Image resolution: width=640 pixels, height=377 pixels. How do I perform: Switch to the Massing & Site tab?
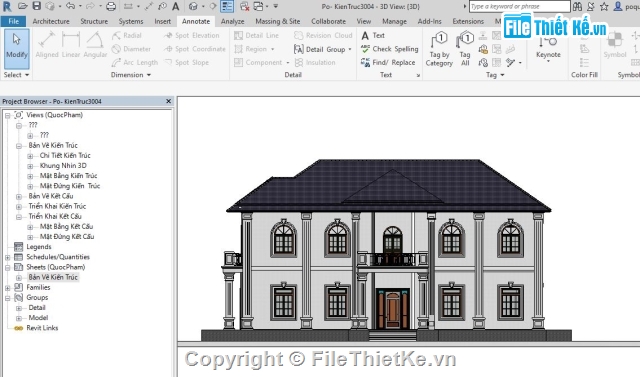pos(278,21)
